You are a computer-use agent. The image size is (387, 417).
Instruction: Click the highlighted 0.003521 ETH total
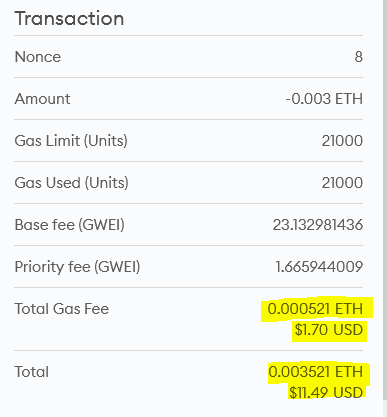click(x=315, y=372)
